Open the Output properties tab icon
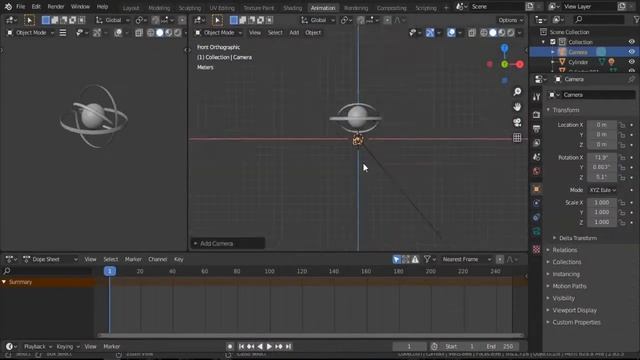 point(536,129)
